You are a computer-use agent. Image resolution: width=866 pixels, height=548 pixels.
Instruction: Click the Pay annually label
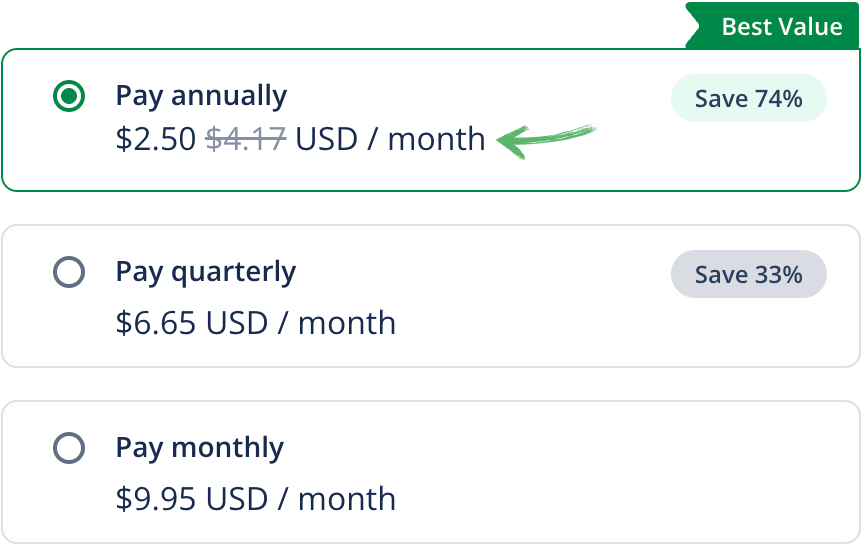[201, 96]
